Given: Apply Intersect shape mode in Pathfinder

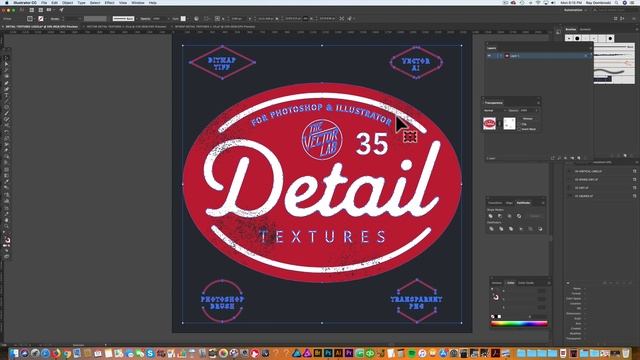Looking at the screenshot, I should pyautogui.click(x=509, y=216).
